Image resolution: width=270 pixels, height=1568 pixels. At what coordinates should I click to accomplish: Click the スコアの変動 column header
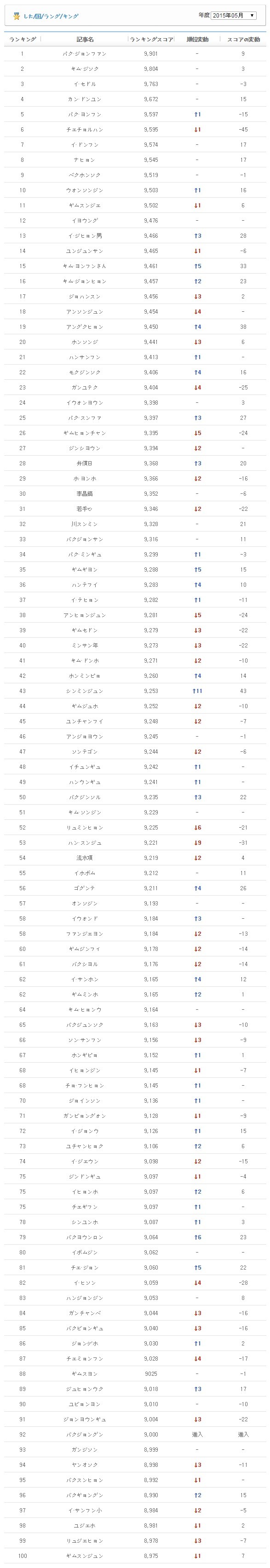[x=243, y=39]
